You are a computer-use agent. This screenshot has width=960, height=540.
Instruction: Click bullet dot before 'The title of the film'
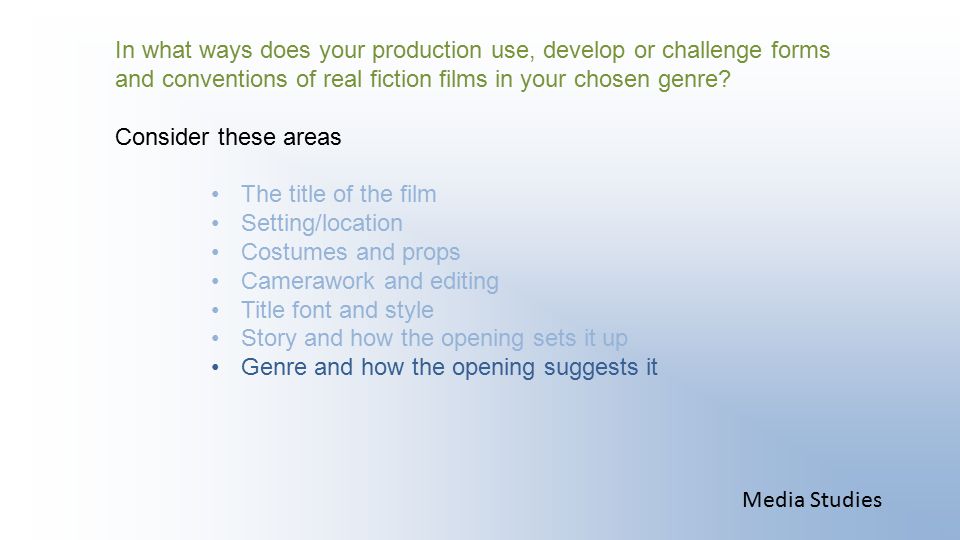(215, 195)
